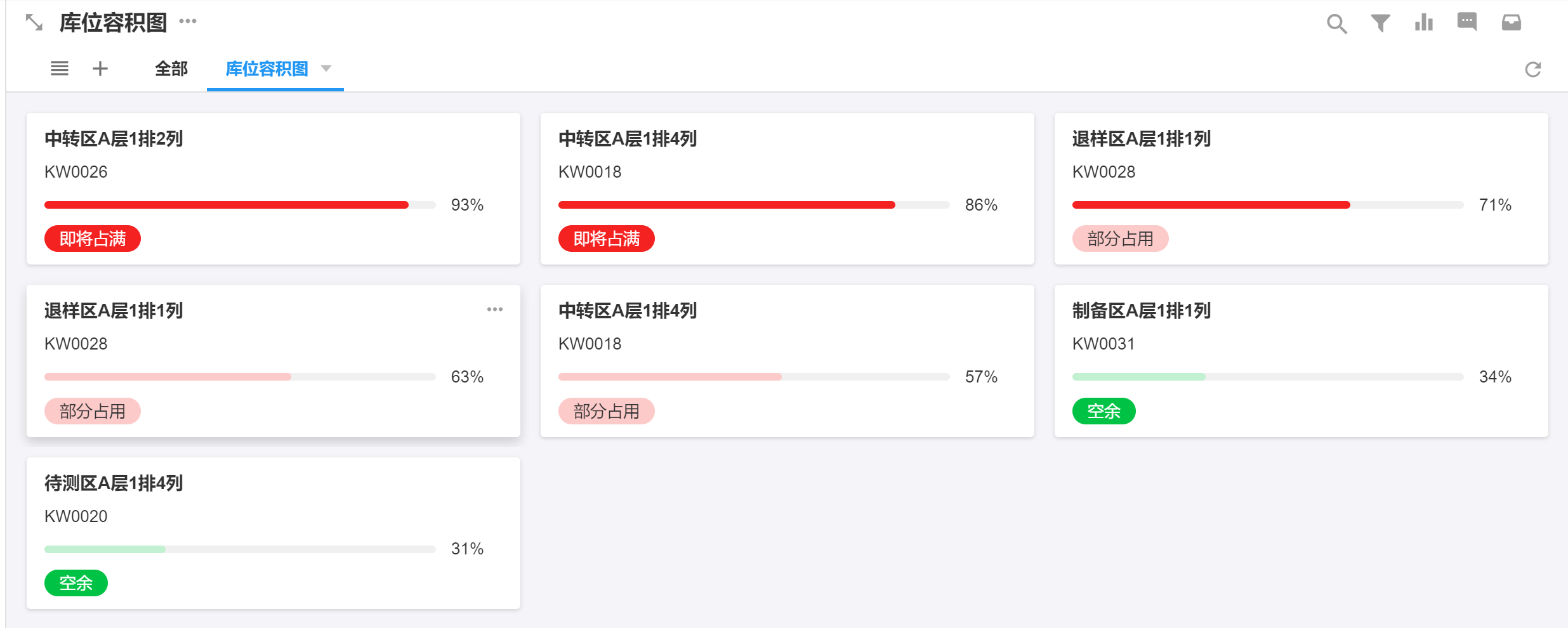This screenshot has height=628, width=1568.
Task: Refresh the view with reload icon
Action: pyautogui.click(x=1533, y=69)
